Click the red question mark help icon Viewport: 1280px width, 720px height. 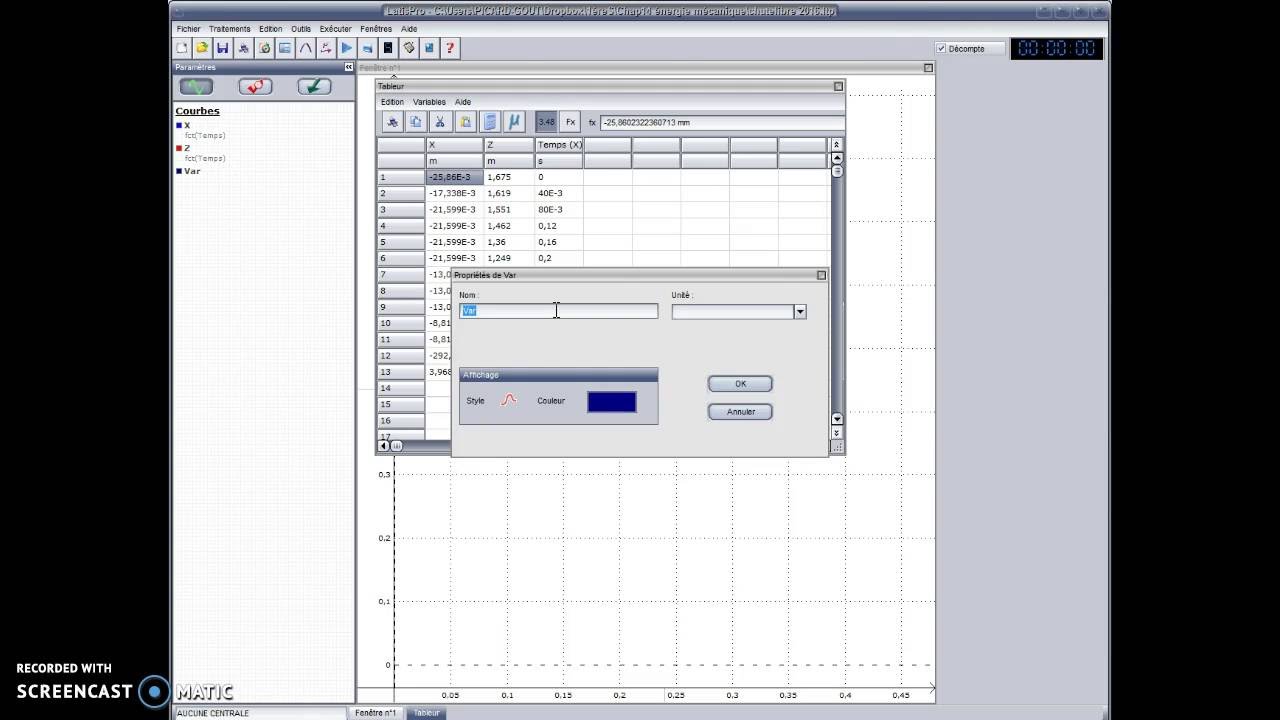(450, 48)
